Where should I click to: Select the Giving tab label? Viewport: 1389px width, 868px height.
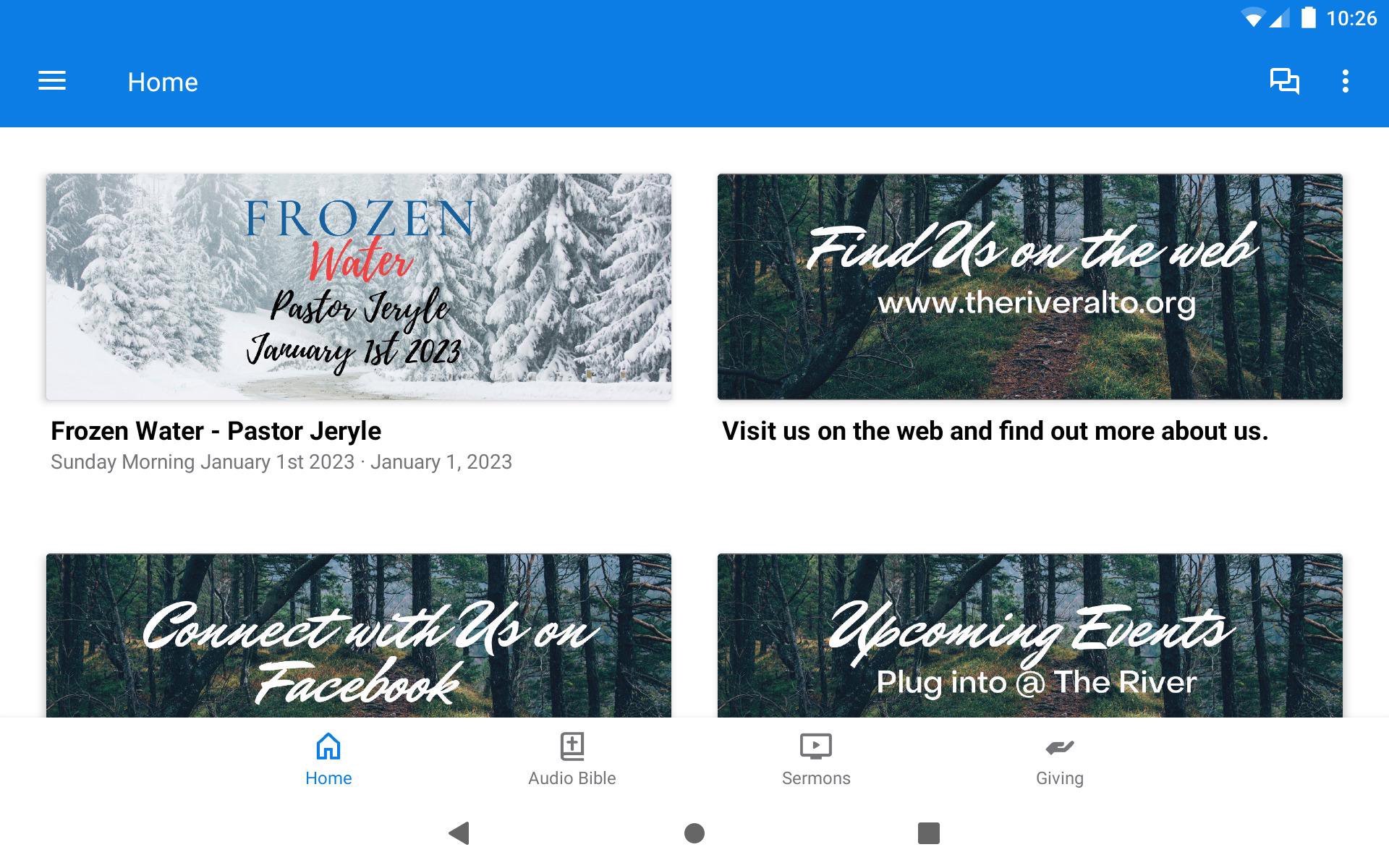1060,778
